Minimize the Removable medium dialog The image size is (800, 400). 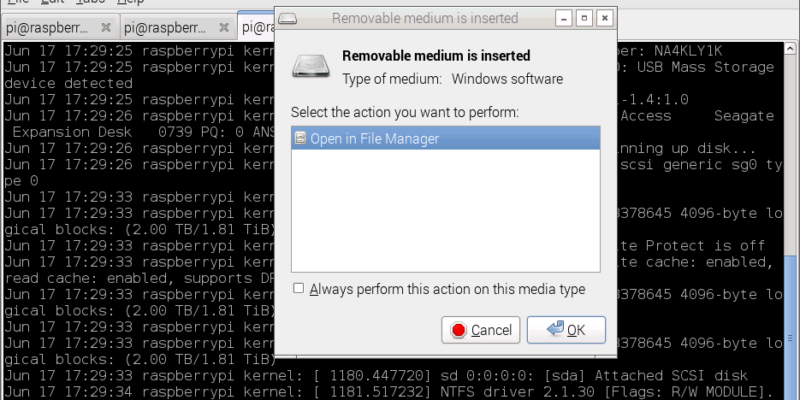pos(564,17)
